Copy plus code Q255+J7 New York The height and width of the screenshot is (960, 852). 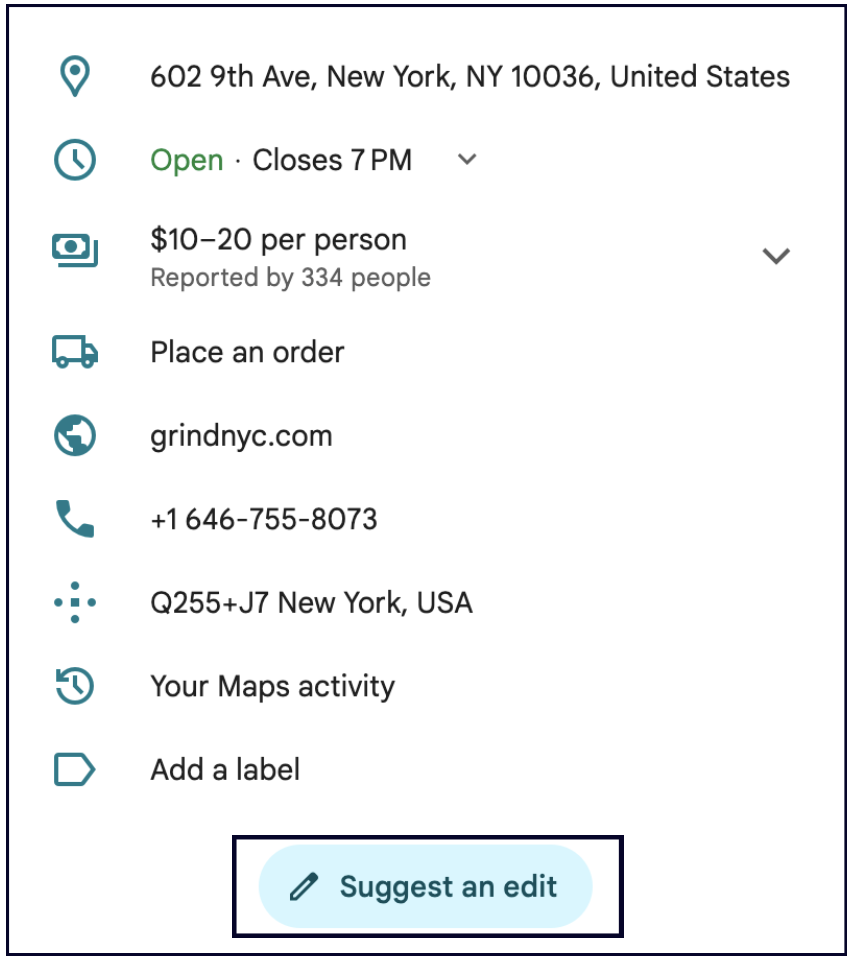(x=311, y=603)
